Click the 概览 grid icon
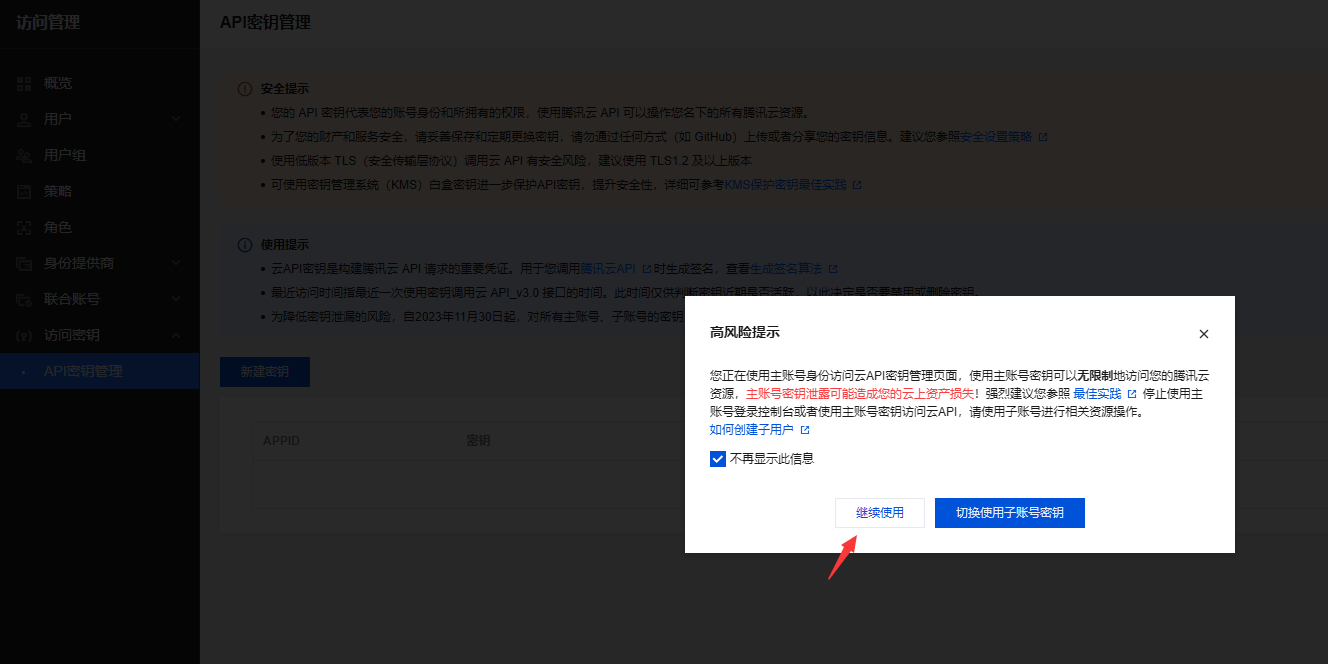The height and width of the screenshot is (664, 1328). pos(25,83)
